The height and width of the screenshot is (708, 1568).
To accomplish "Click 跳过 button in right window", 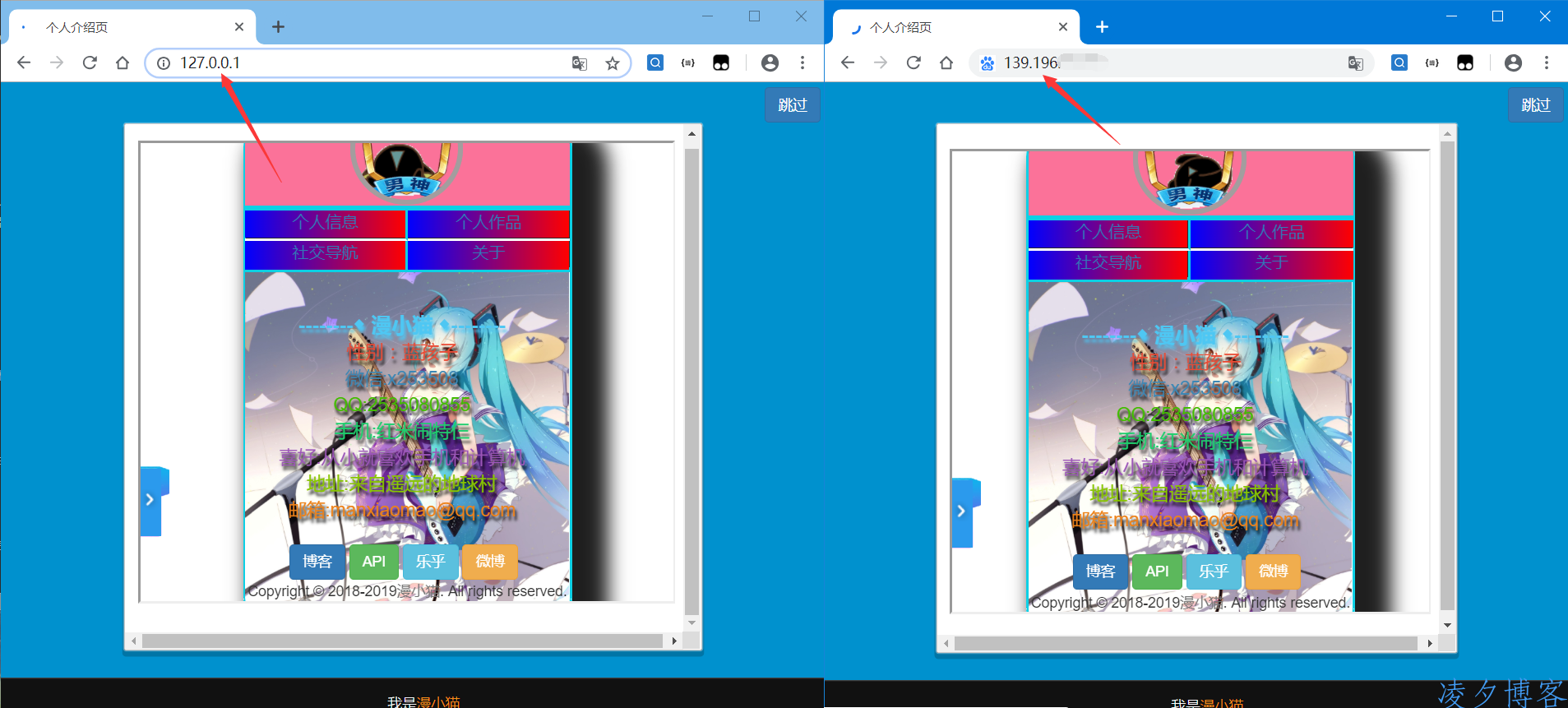I will (1536, 105).
